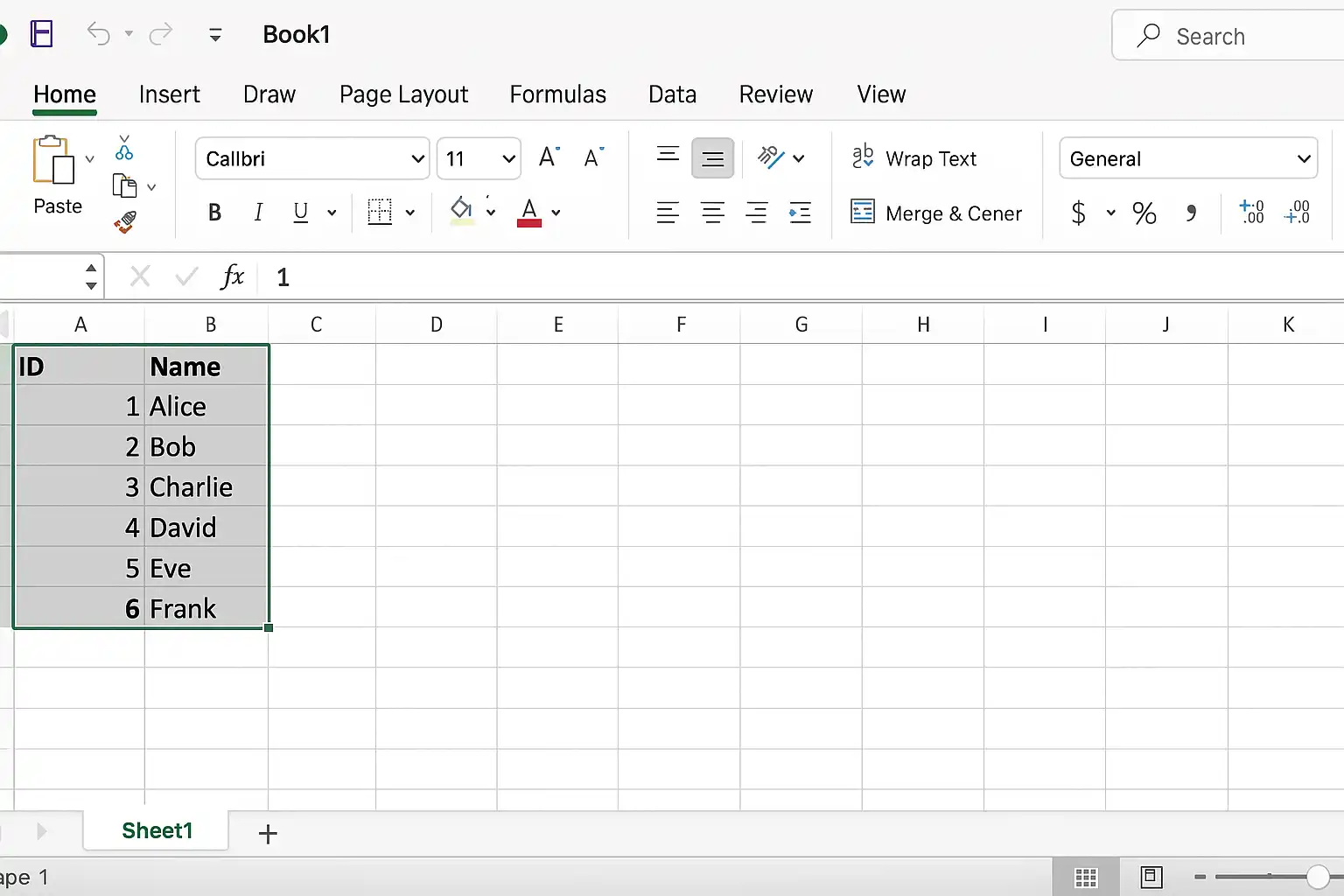The width and height of the screenshot is (1344, 896).
Task: Click the Search input field
Action: (x=1228, y=36)
